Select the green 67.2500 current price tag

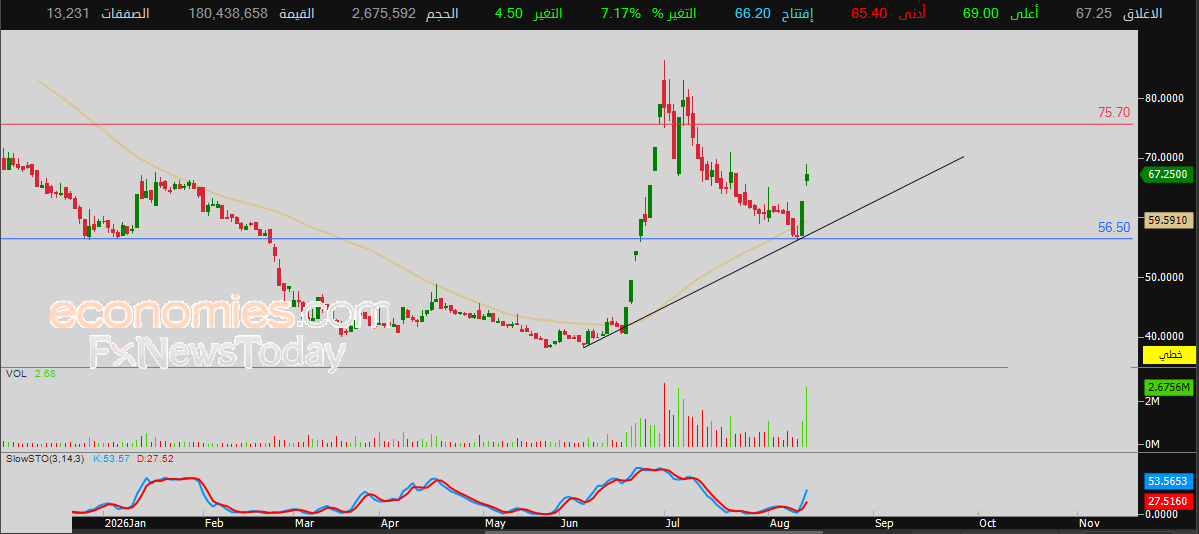tap(1167, 174)
